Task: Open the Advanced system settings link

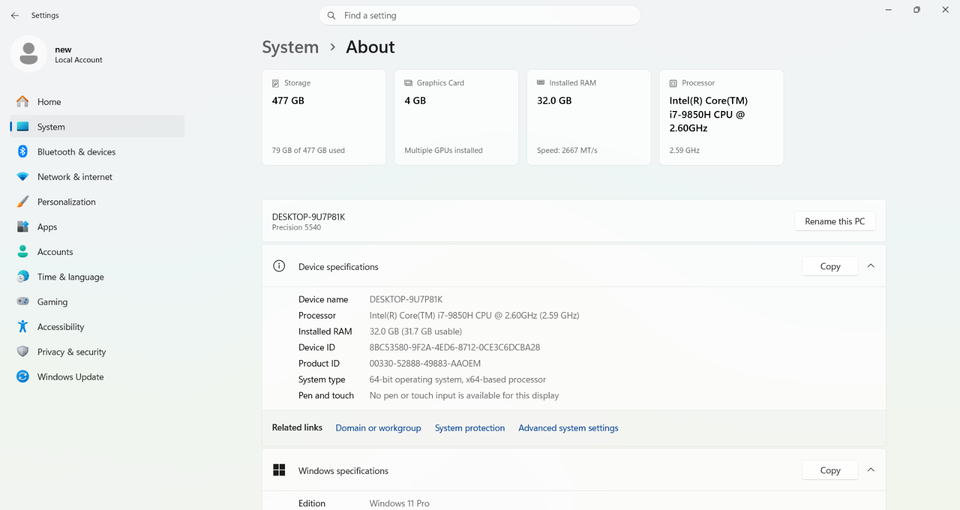Action: click(568, 428)
